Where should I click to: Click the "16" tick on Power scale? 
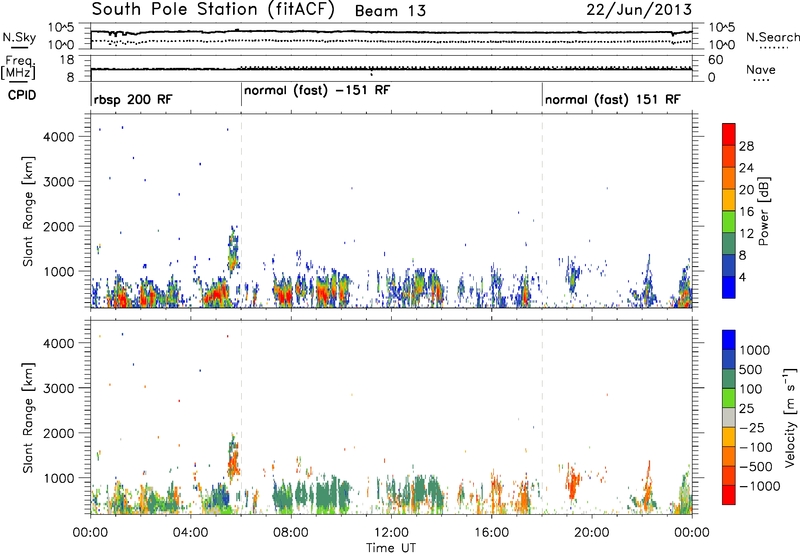pyautogui.click(x=746, y=212)
